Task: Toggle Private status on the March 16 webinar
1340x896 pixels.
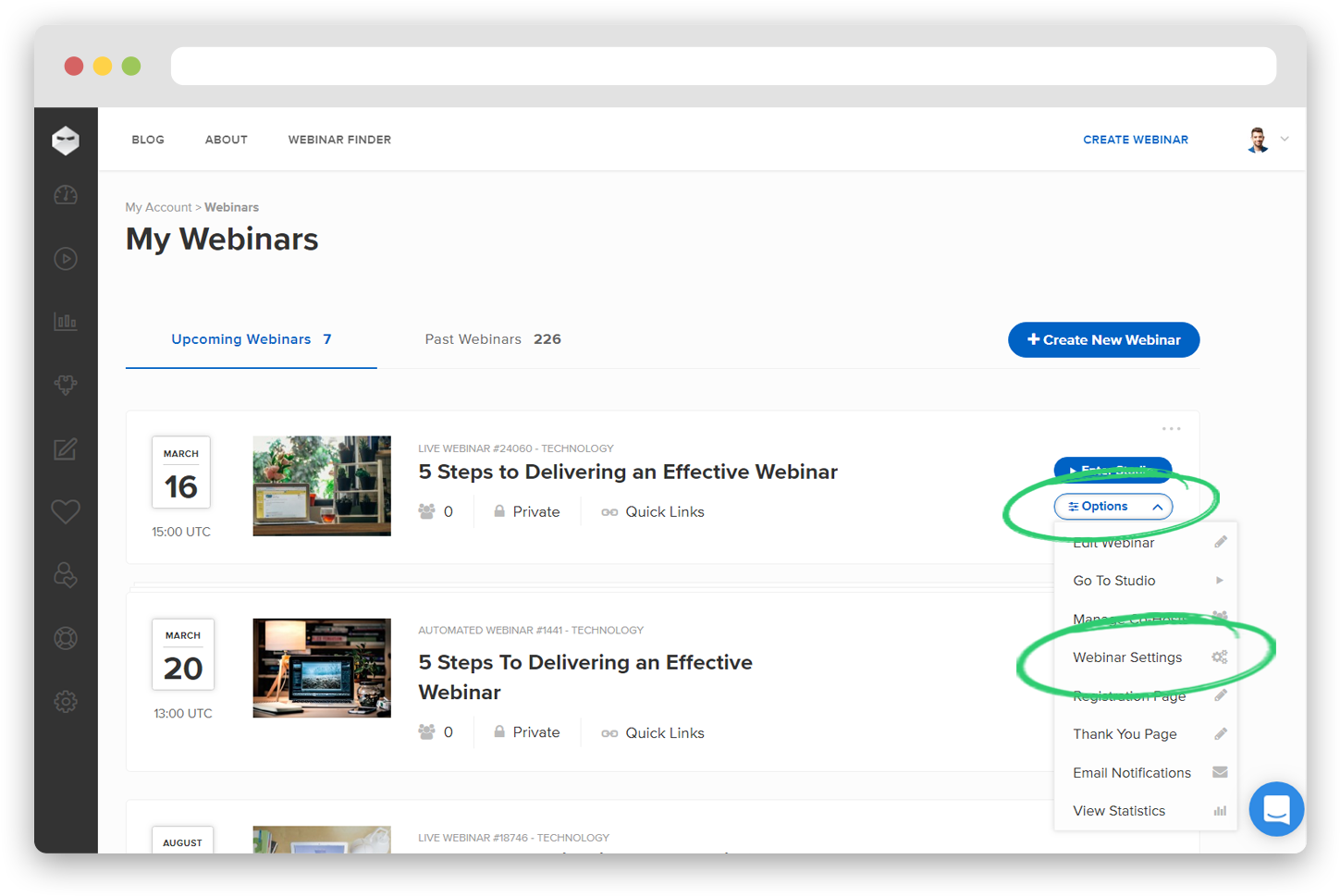Action: [x=527, y=510]
